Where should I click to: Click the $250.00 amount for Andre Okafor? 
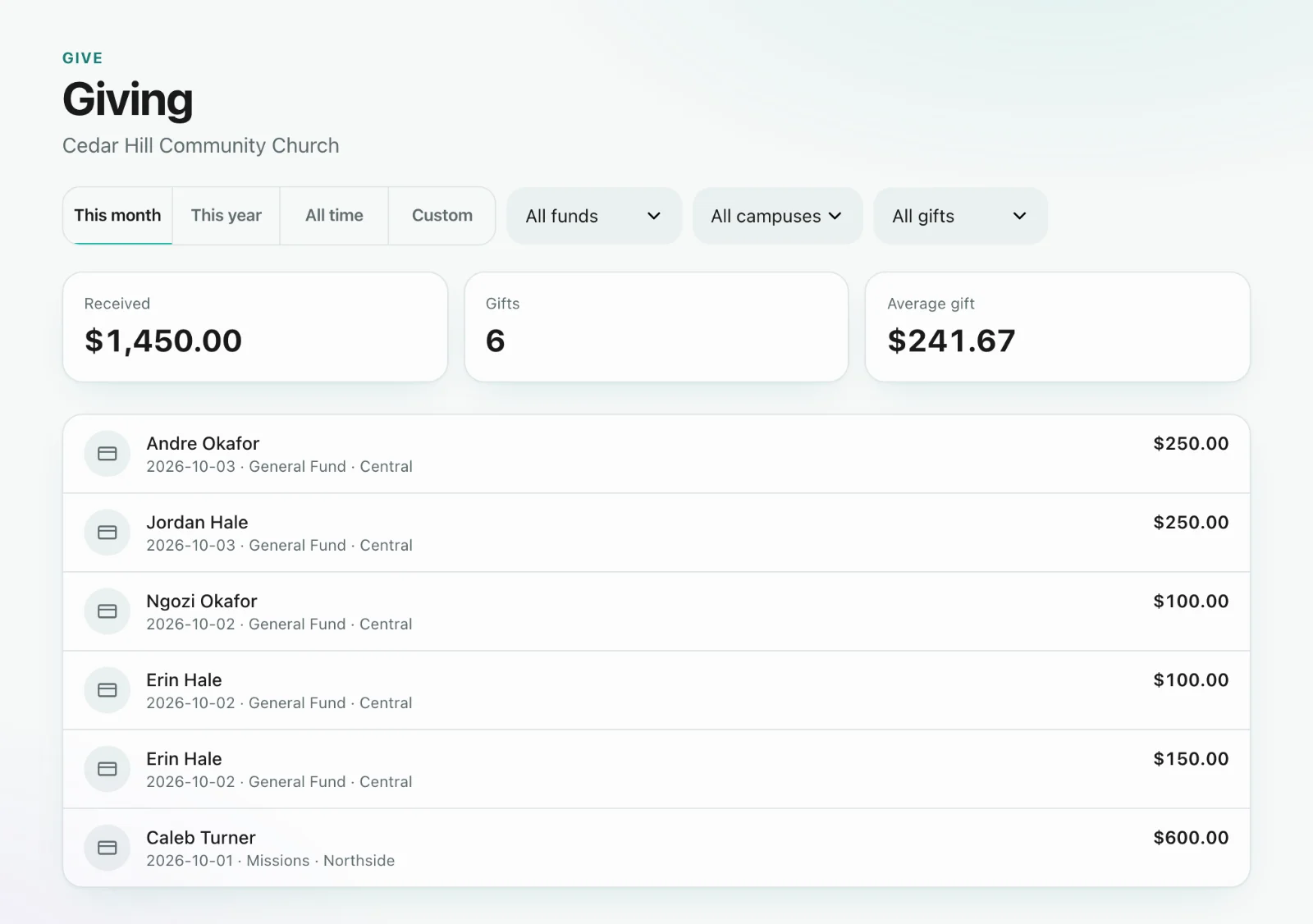(1191, 444)
